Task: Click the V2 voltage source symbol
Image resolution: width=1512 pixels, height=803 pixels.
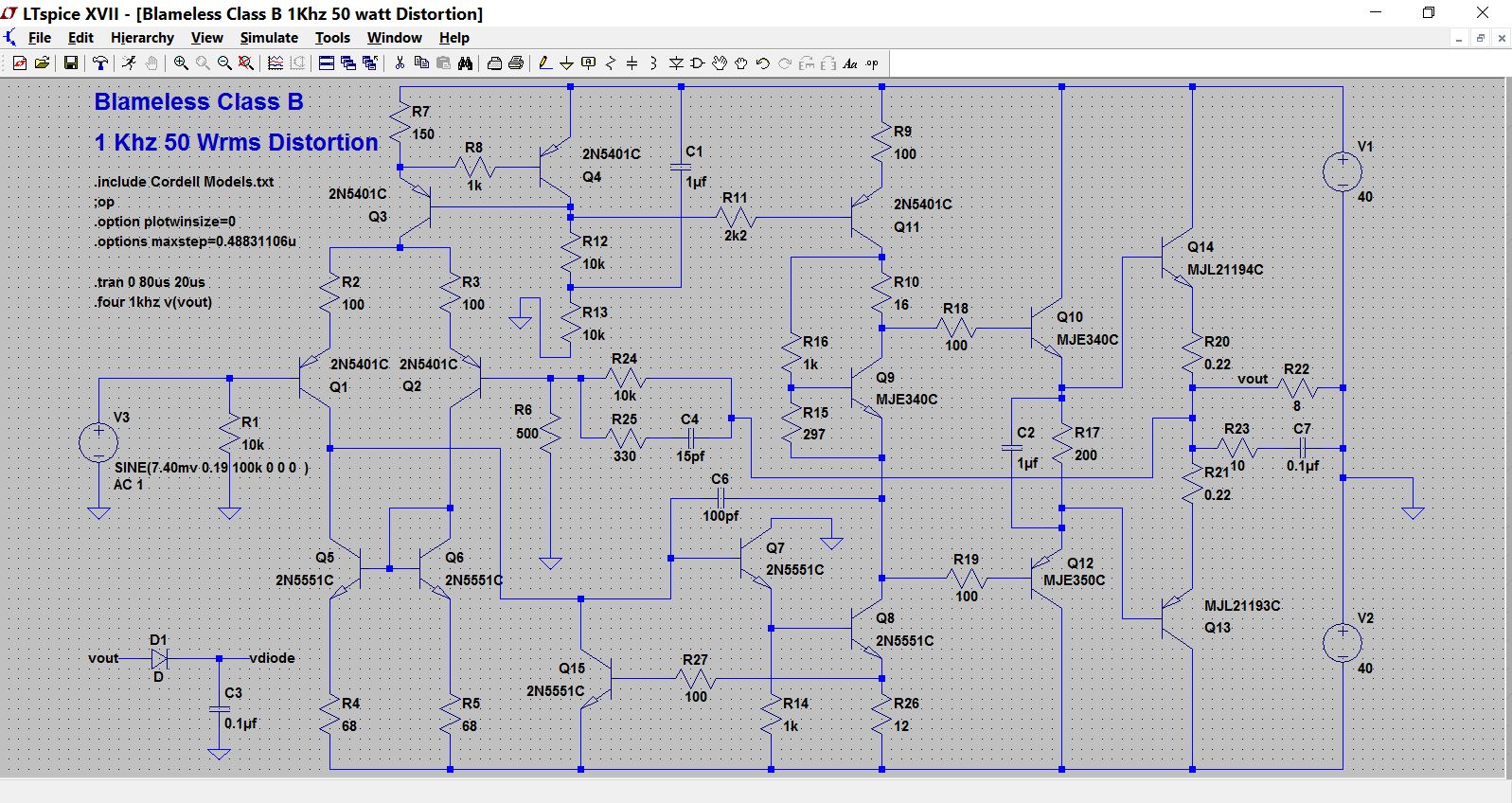Action: pos(1343,644)
